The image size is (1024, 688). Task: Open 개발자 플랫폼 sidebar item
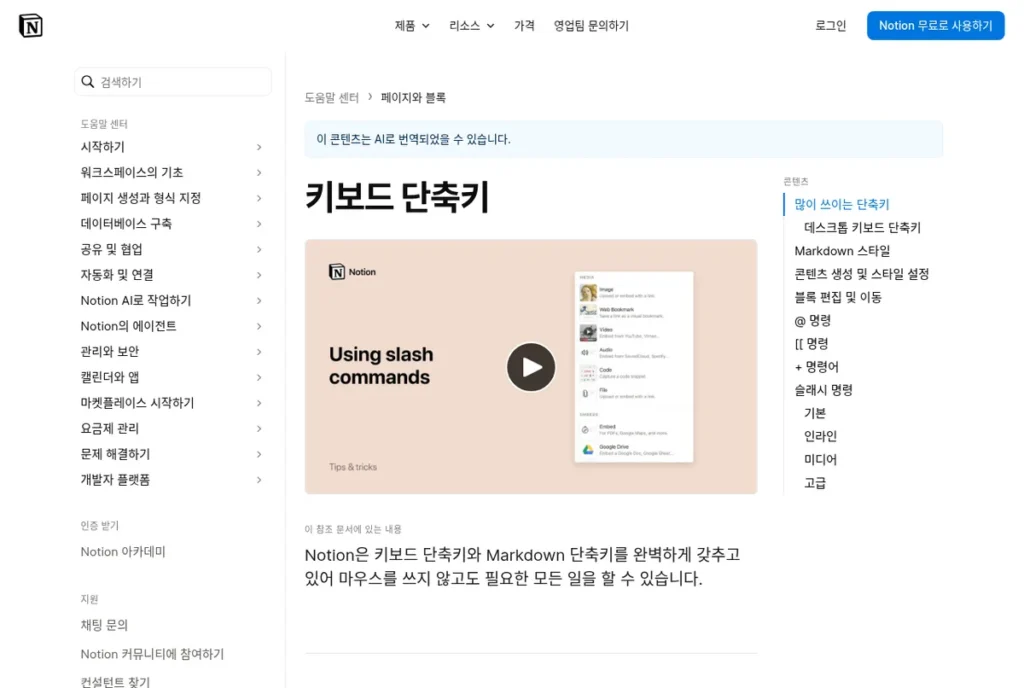(x=115, y=480)
